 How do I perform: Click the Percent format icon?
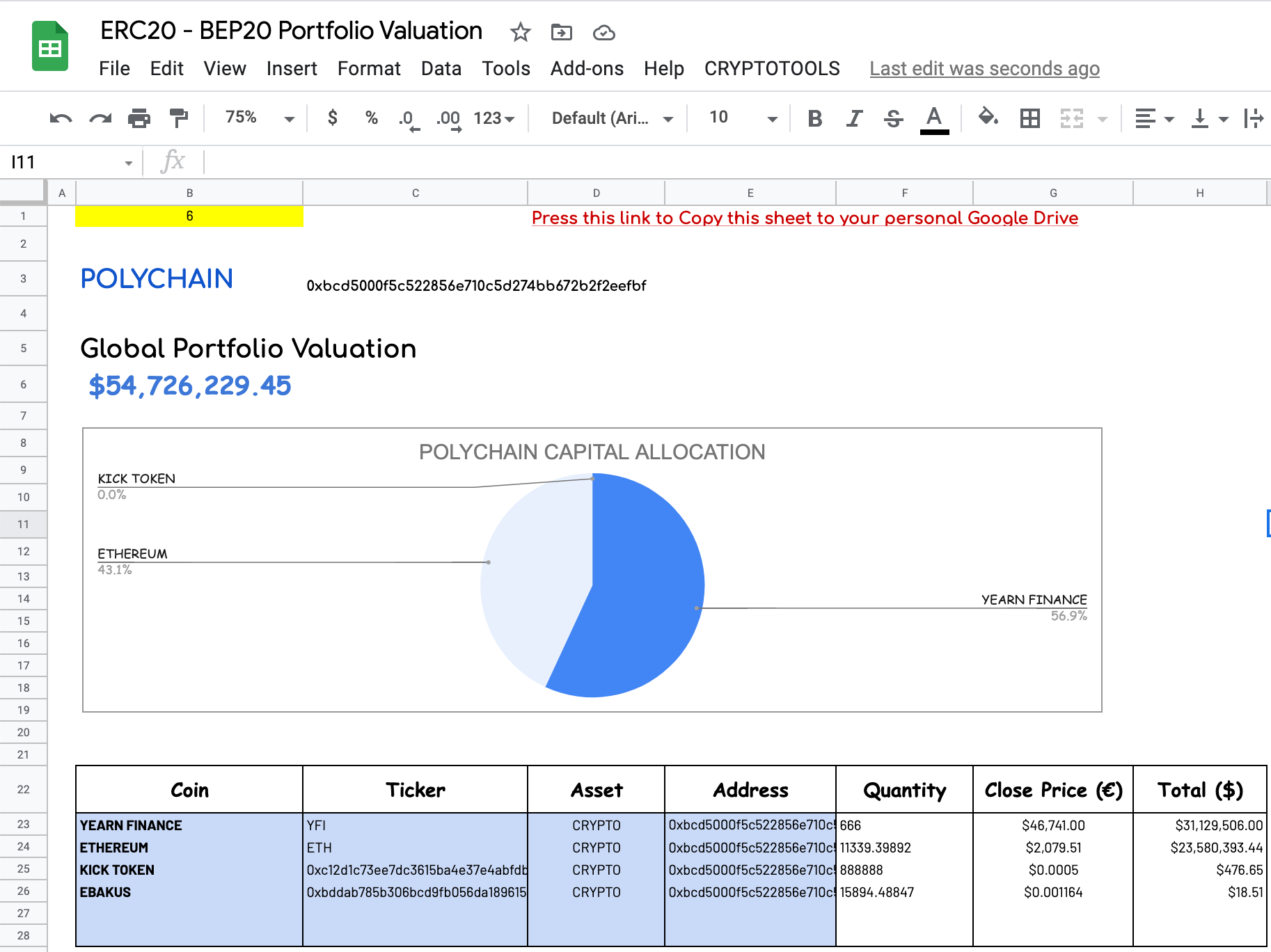[x=371, y=118]
